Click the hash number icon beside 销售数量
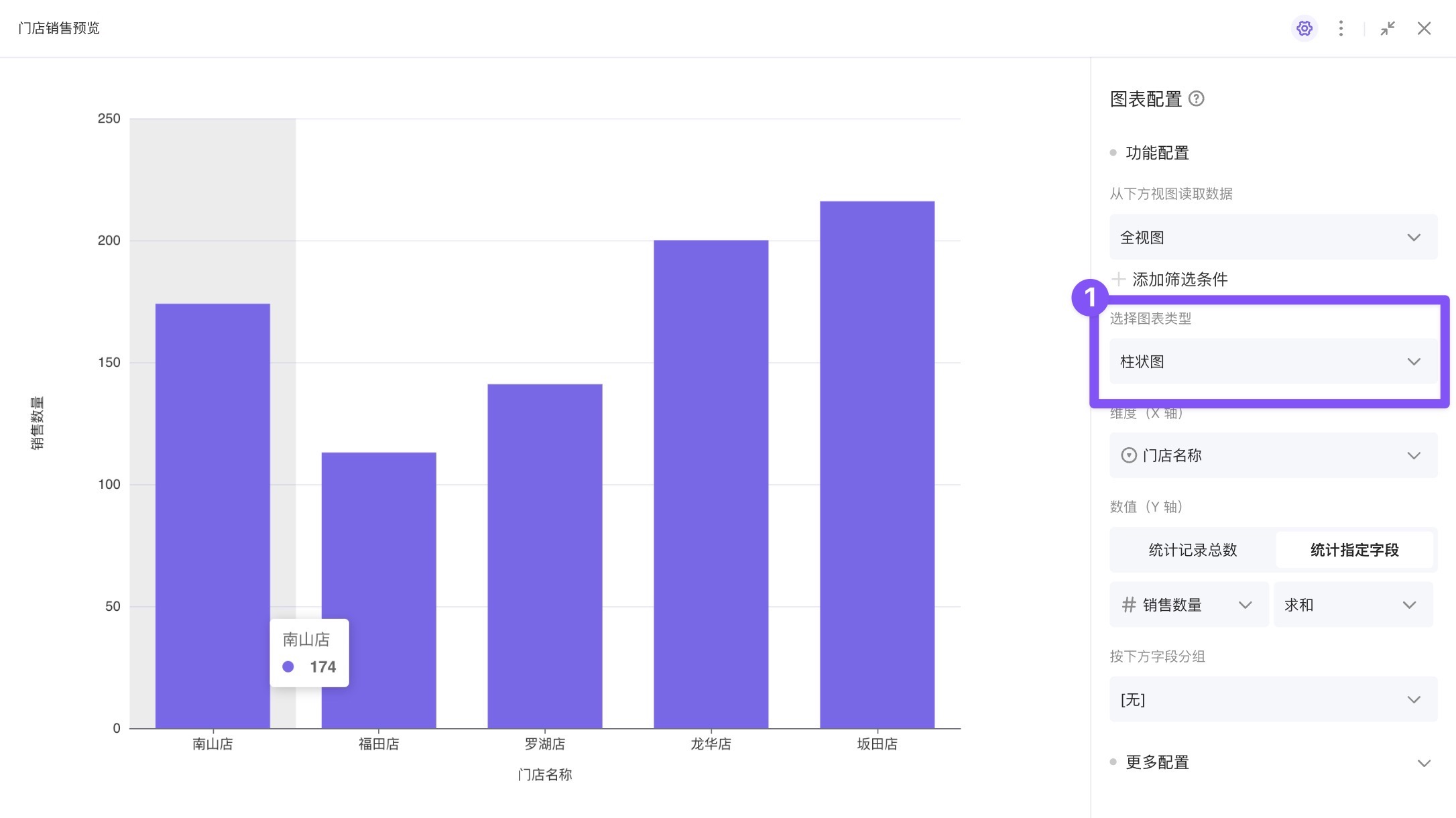The image size is (1456, 818). coord(1129,605)
